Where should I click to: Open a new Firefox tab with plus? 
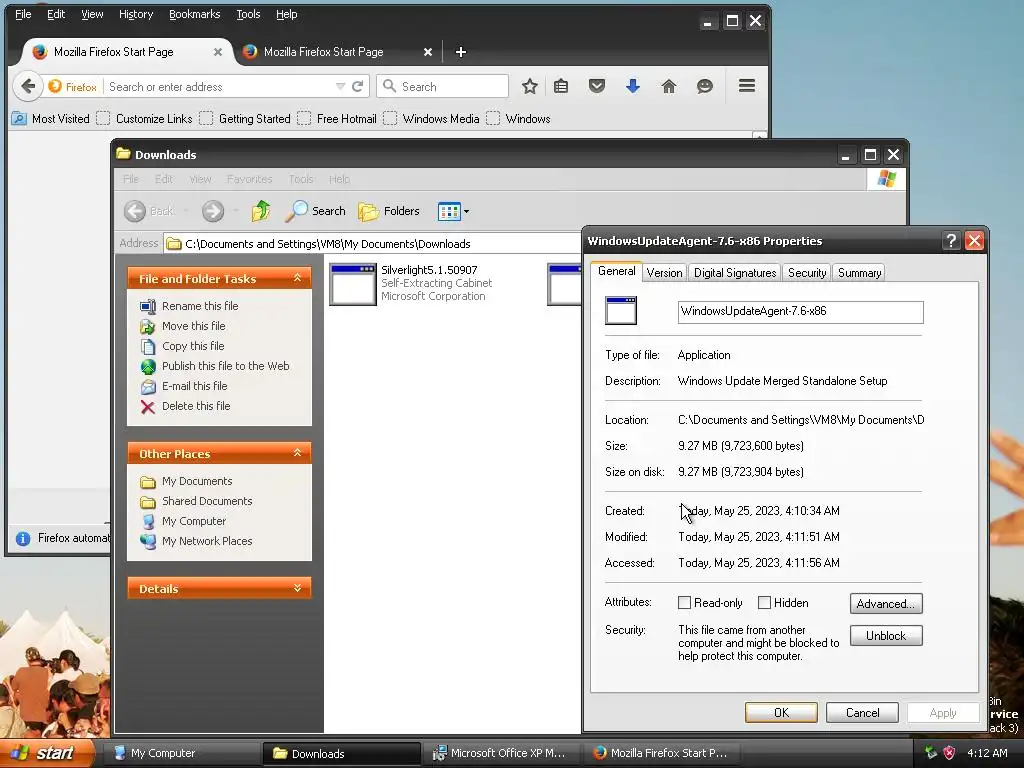tap(460, 52)
